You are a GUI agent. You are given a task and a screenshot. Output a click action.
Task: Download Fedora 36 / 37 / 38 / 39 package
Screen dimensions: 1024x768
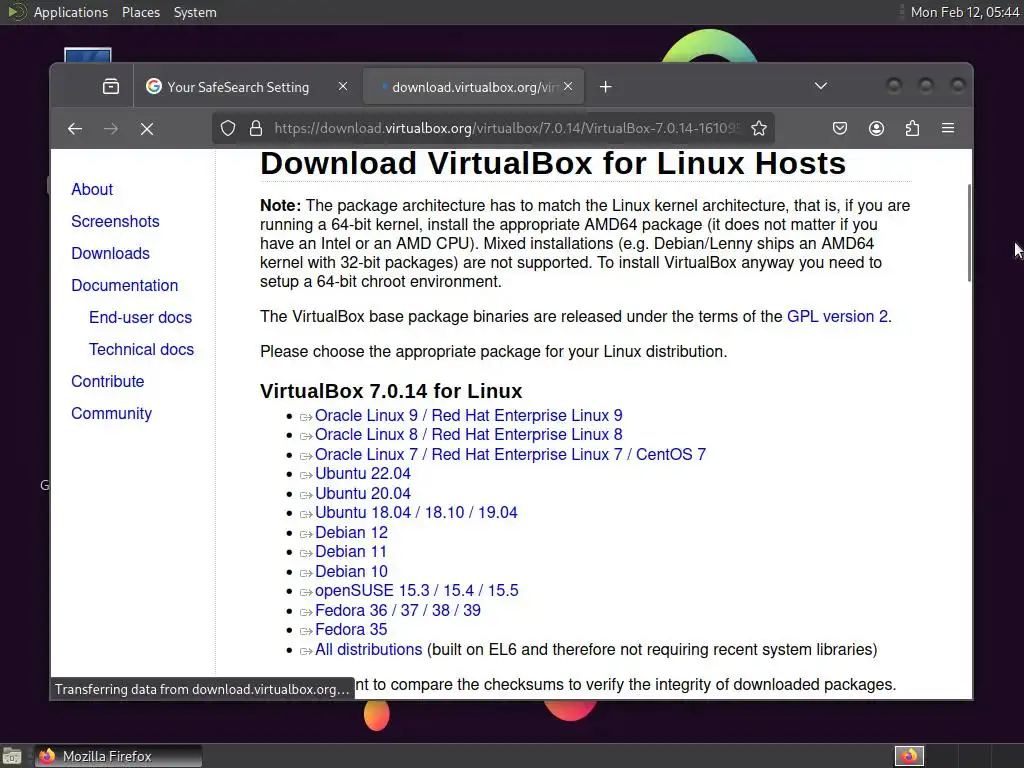[398, 611]
